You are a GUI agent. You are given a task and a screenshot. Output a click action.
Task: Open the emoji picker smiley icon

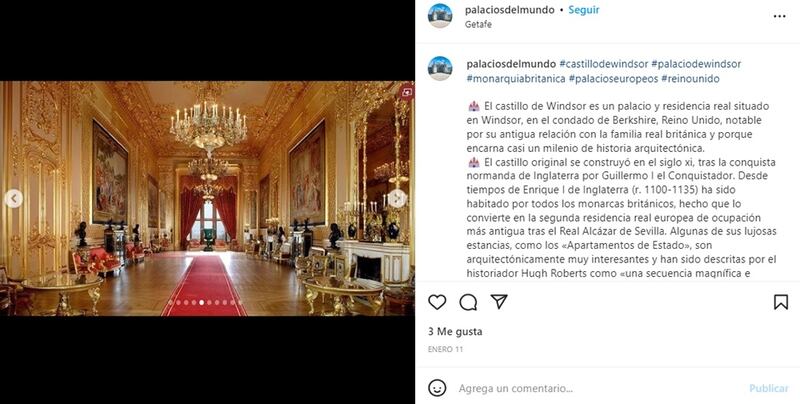point(437,388)
